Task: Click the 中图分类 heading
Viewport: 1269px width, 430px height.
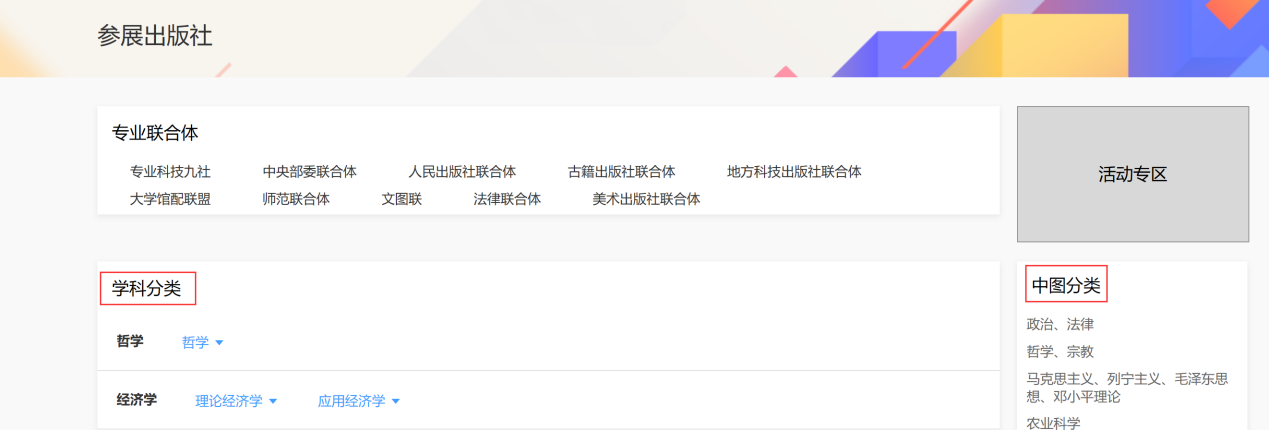Action: (1066, 287)
